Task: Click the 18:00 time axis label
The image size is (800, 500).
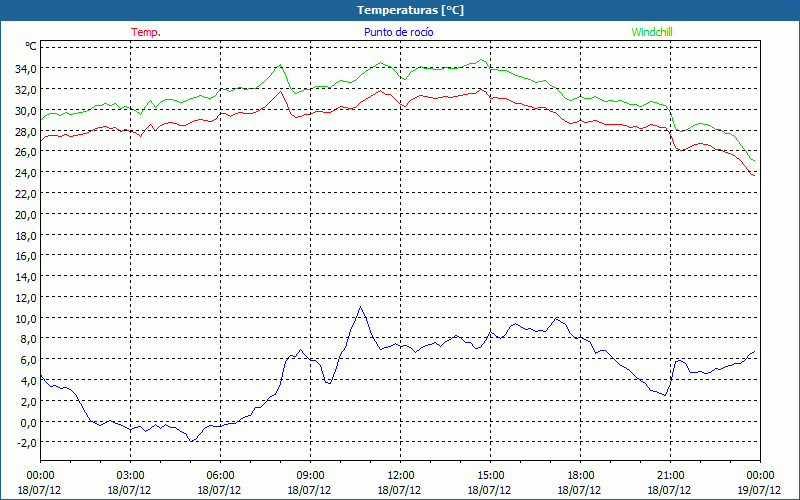Action: (580, 476)
